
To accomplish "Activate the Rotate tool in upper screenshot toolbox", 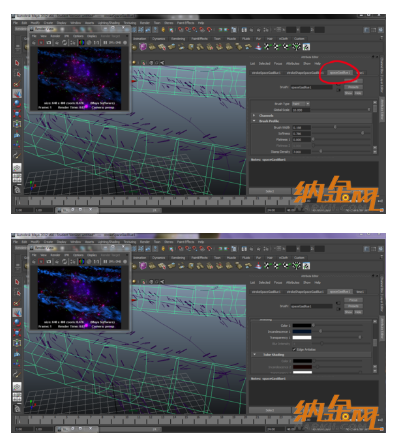I will (17, 104).
